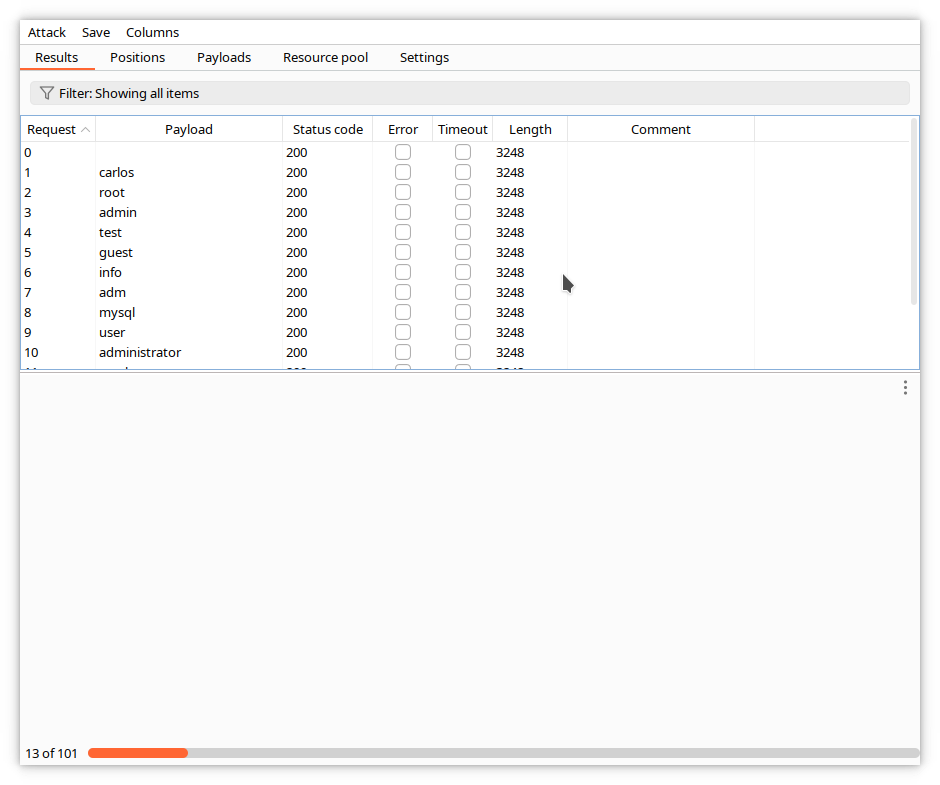This screenshot has width=940, height=785.
Task: Toggle Error checkbox for carlos row
Action: 403,172
